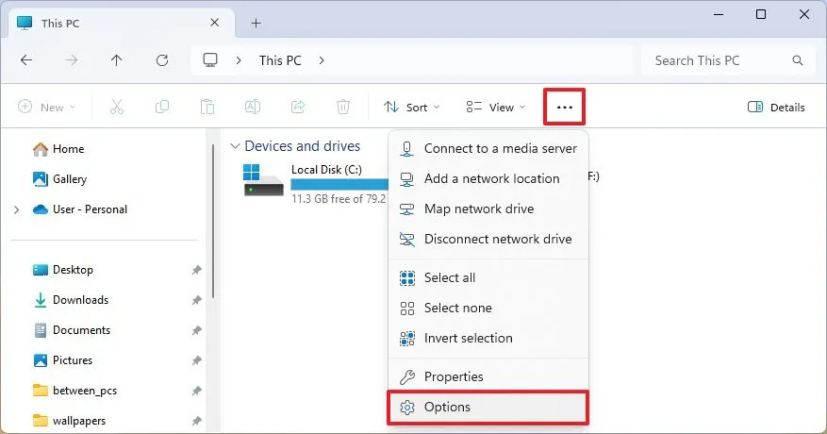Click the Rename toolbar icon
The width and height of the screenshot is (827, 434).
[x=253, y=107]
